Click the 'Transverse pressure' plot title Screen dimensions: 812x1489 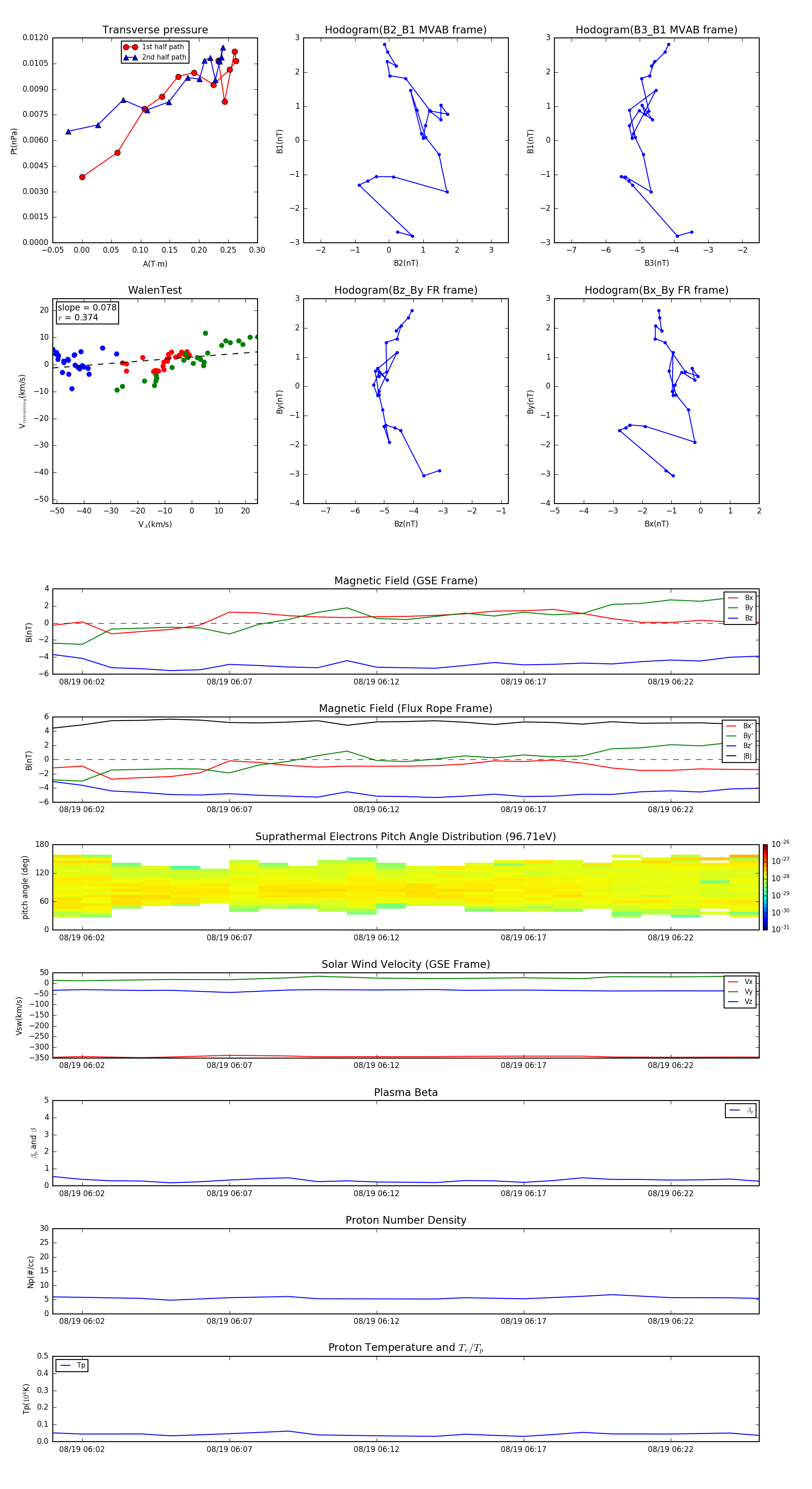155,29
